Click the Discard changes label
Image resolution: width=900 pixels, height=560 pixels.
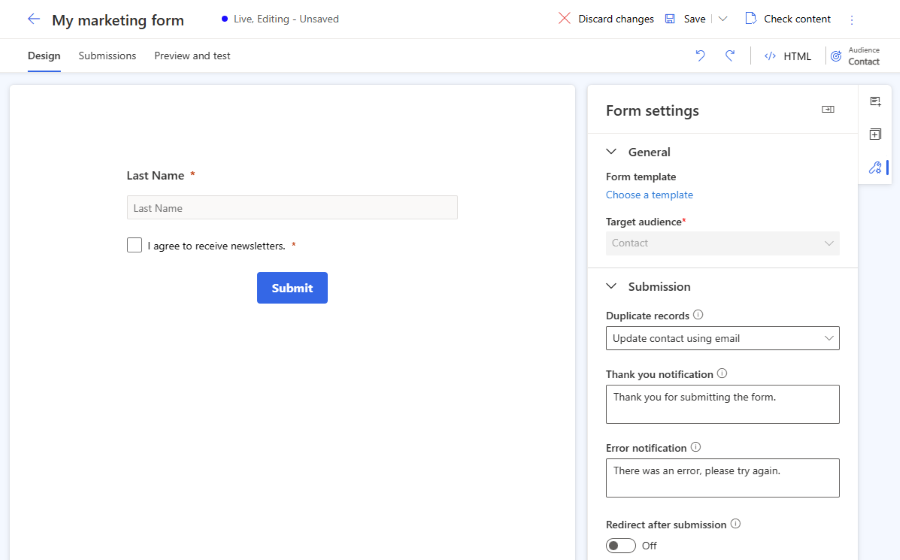coord(616,19)
